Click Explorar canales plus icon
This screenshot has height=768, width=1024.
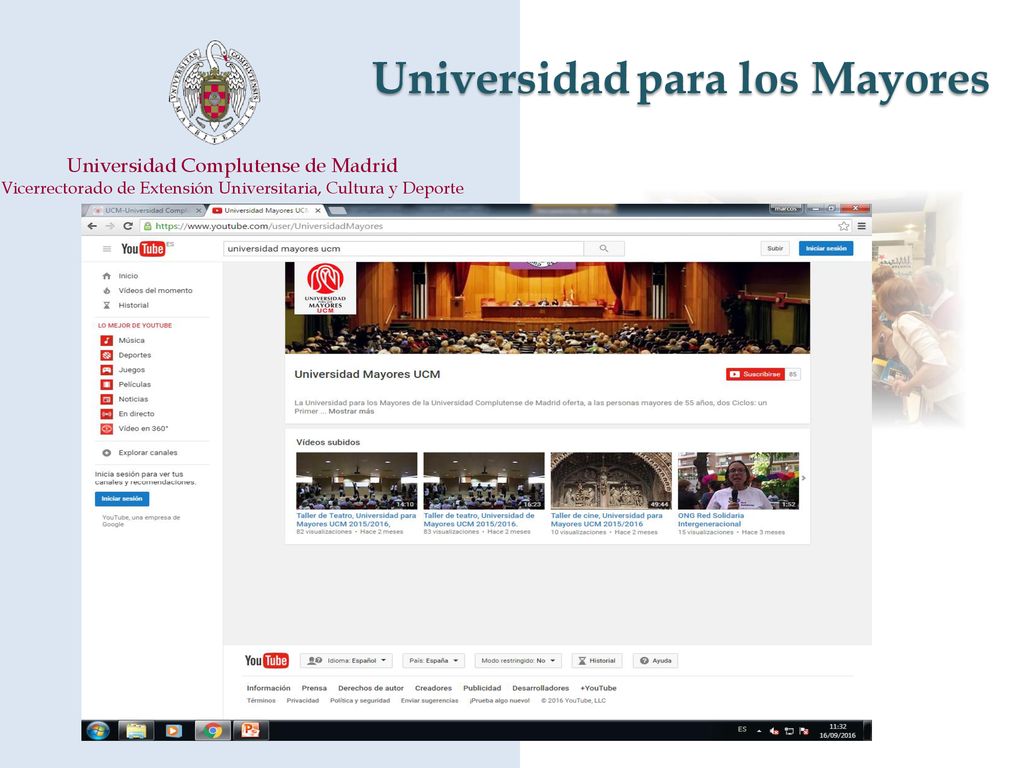coord(106,453)
